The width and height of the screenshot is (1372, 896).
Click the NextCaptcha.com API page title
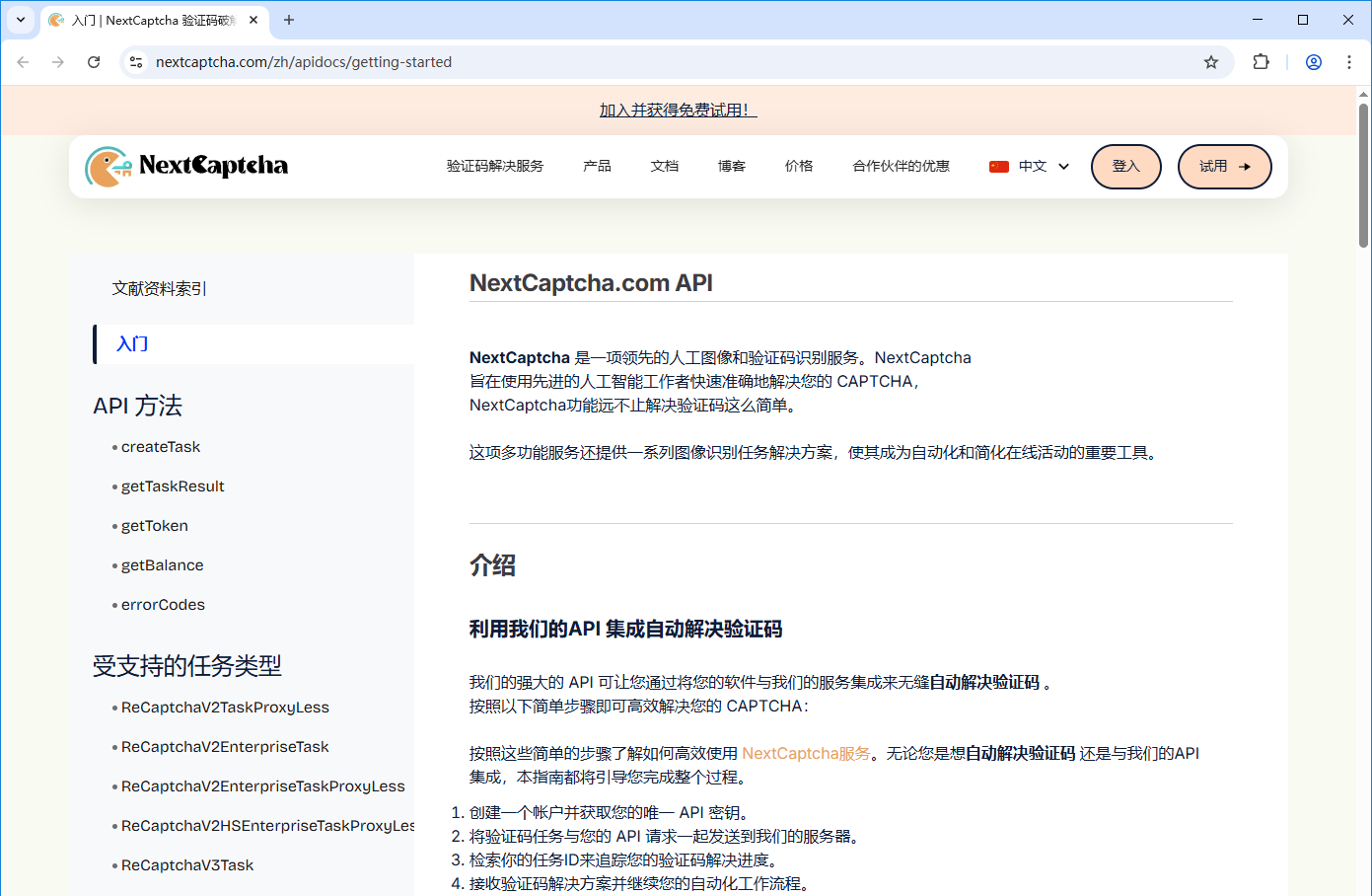(591, 283)
